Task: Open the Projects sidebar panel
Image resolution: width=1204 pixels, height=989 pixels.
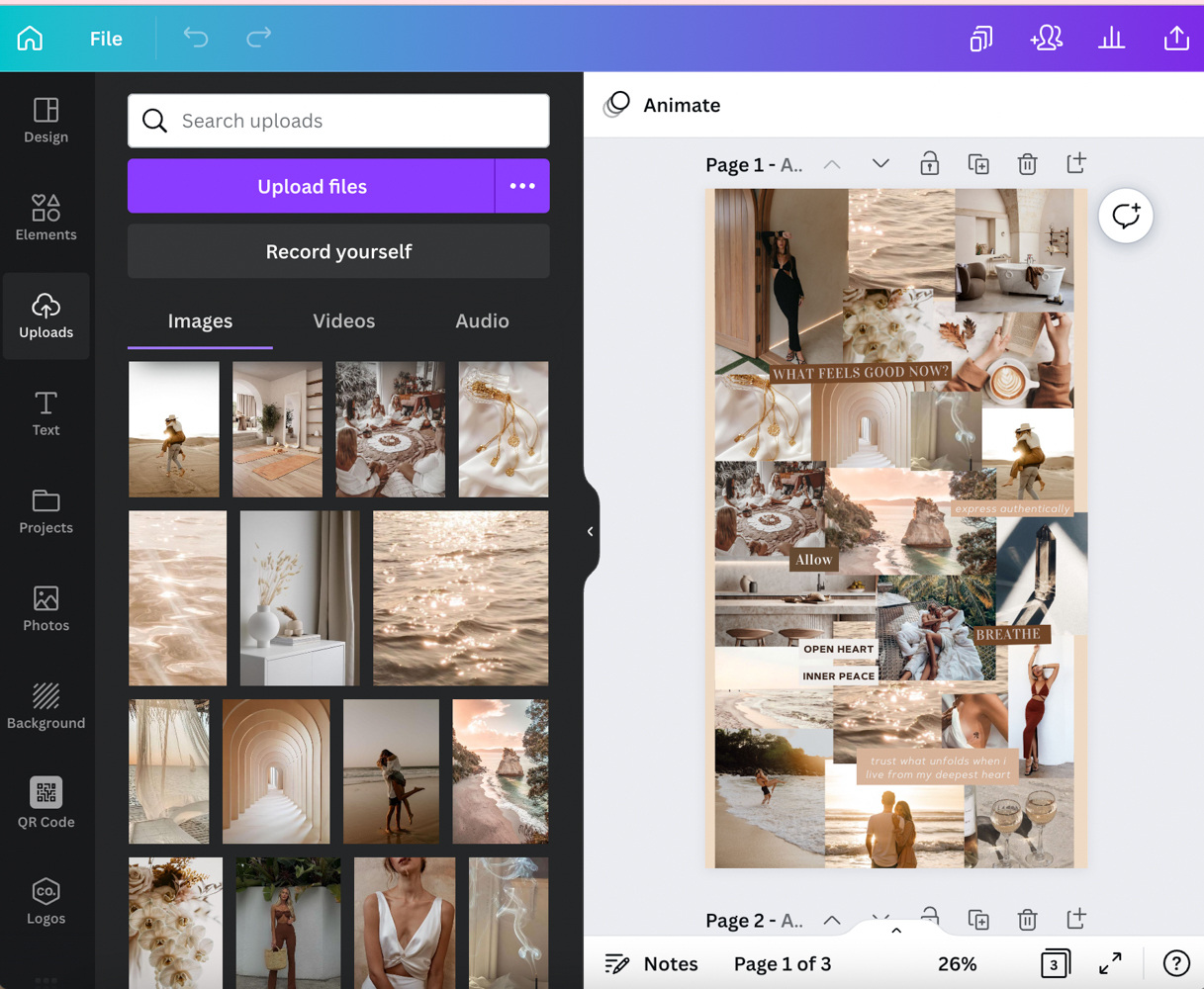Action: click(46, 511)
